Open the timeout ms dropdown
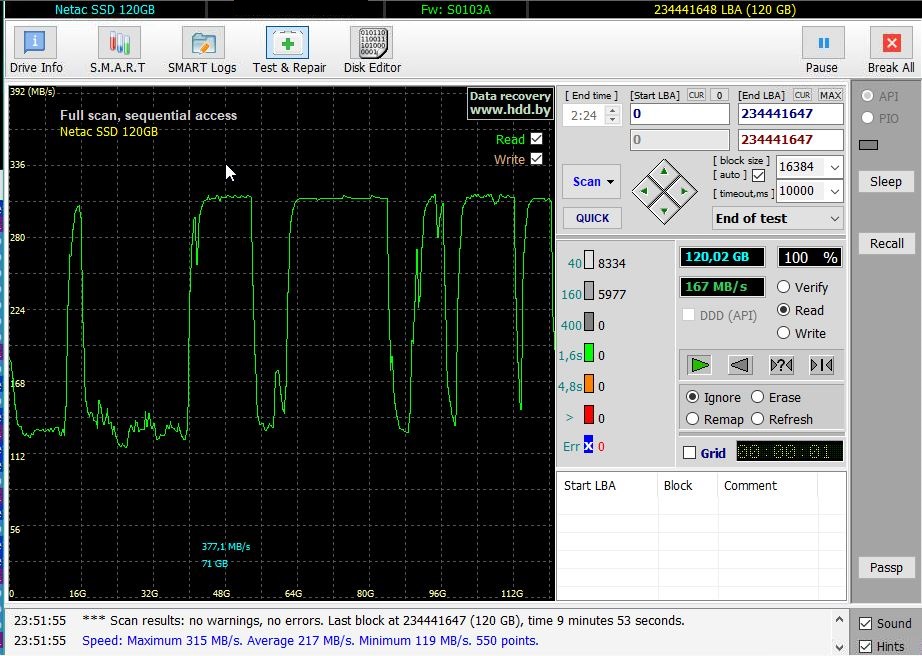Viewport: 922px width, 656px height. point(833,191)
